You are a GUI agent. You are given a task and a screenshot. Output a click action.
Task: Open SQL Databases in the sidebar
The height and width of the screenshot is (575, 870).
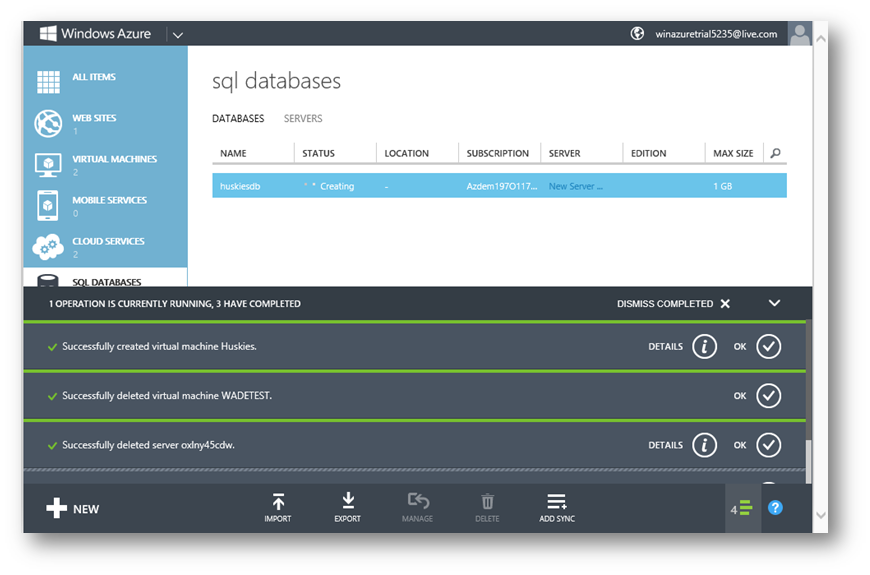[105, 278]
